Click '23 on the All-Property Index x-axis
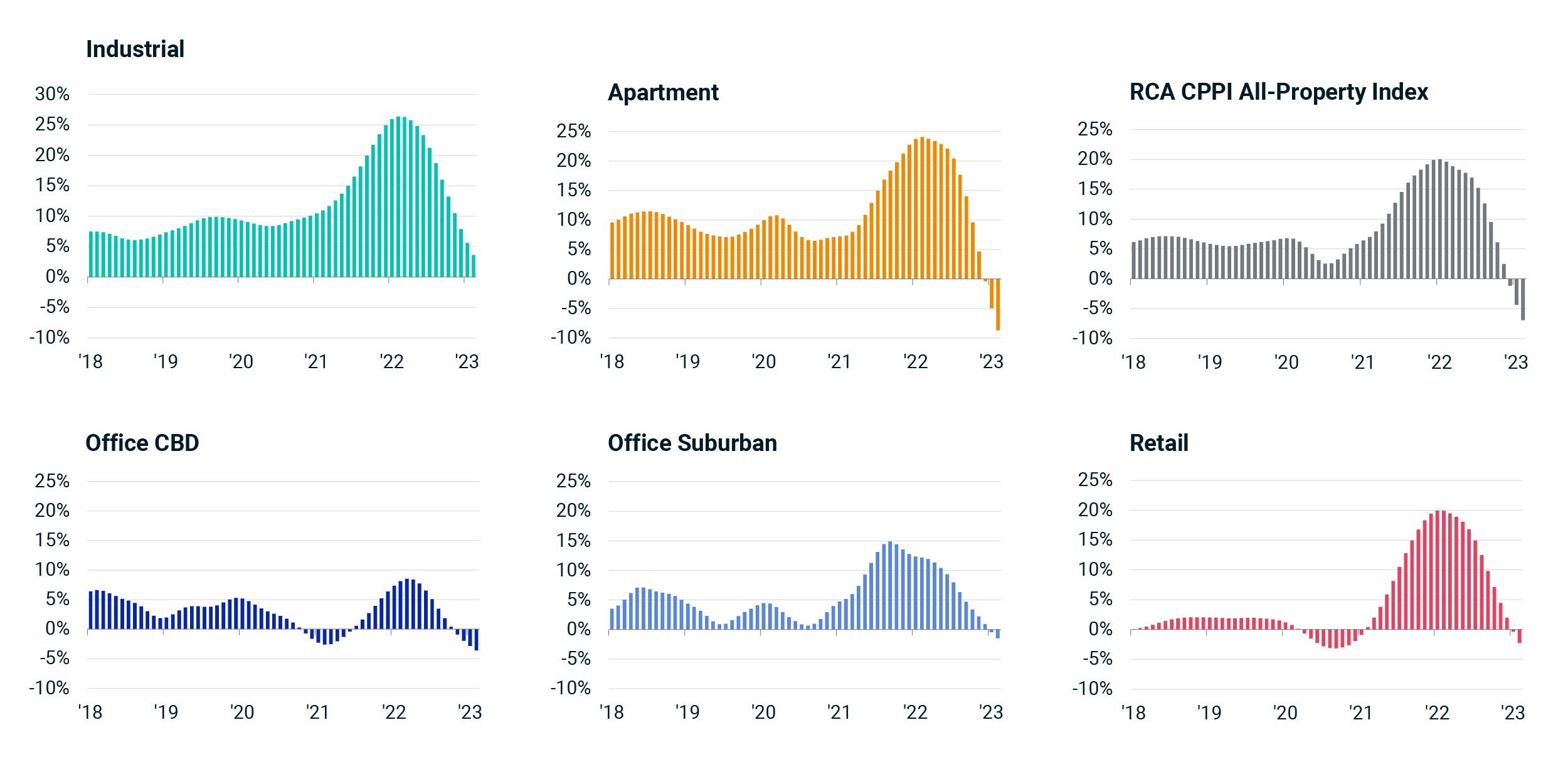Screen dimensions: 1568x784 1516,363
